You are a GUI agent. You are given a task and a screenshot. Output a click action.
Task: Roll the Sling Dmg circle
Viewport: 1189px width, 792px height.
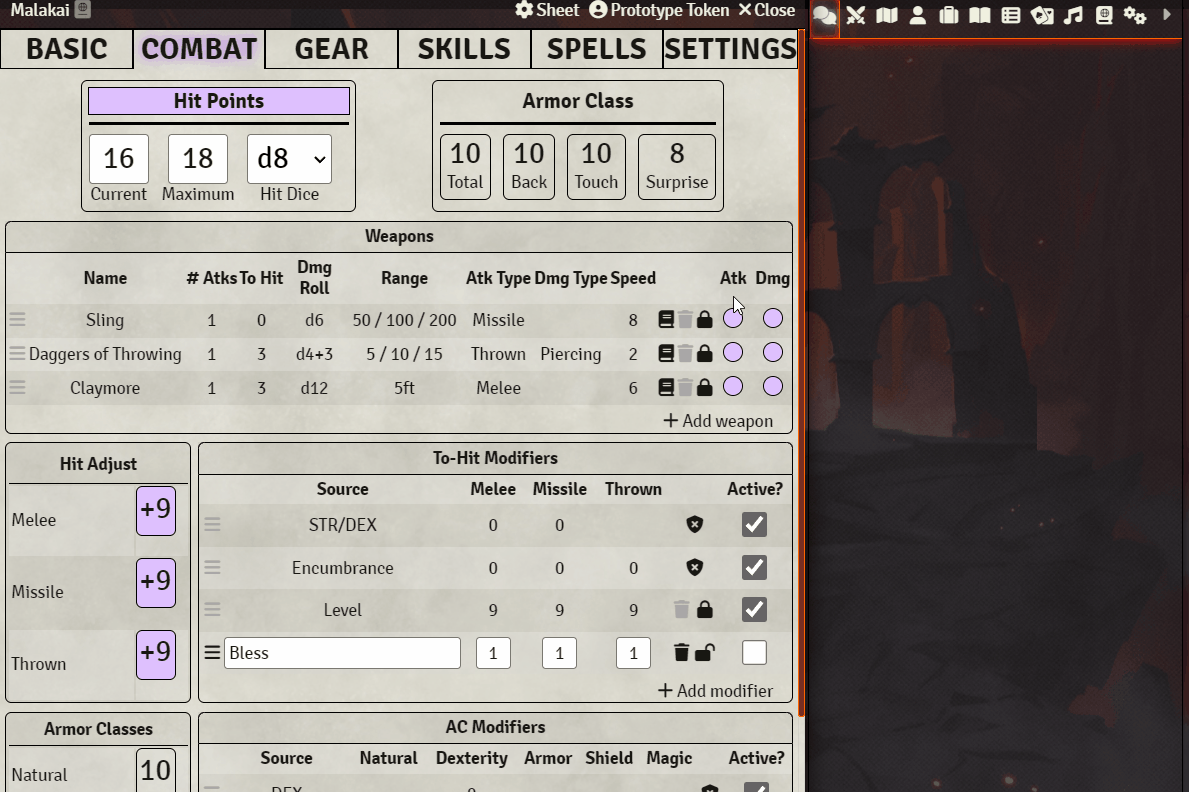point(773,319)
